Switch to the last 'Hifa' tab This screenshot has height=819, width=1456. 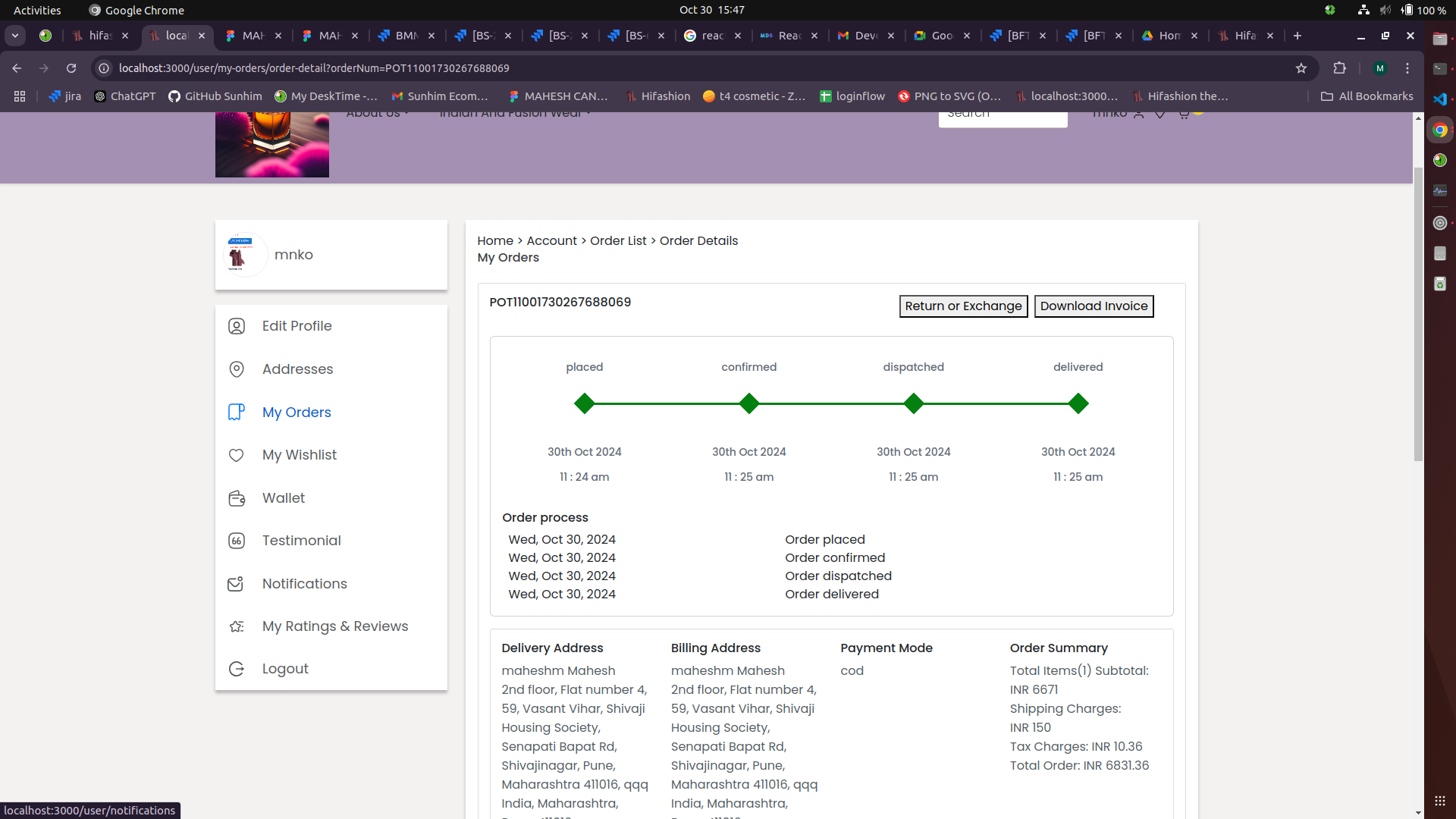point(1245,36)
